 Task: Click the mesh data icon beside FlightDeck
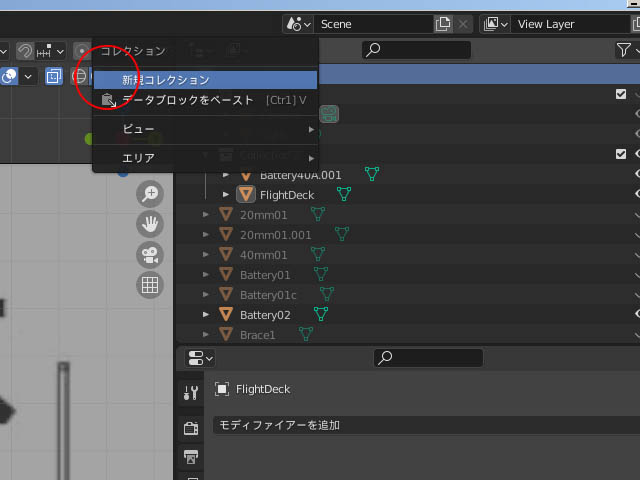pos(344,194)
